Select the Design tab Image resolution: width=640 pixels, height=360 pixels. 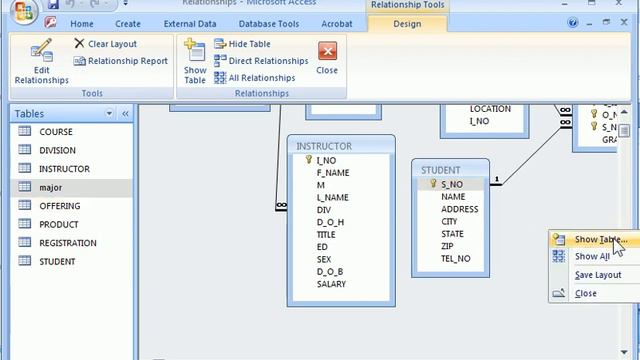pyautogui.click(x=407, y=24)
